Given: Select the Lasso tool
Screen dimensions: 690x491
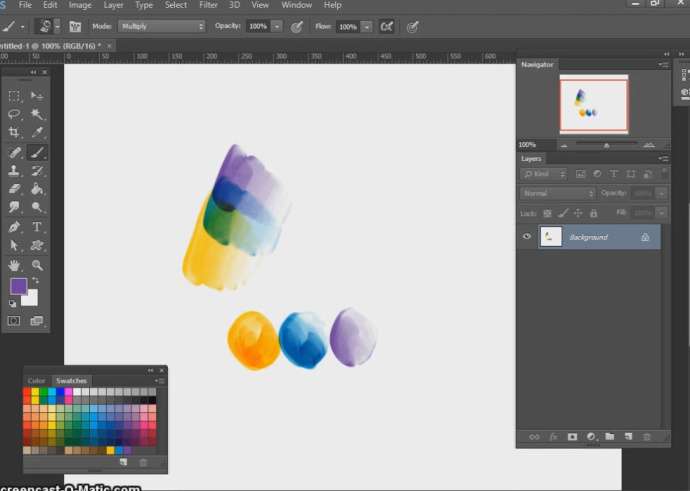Looking at the screenshot, I should point(15,114).
